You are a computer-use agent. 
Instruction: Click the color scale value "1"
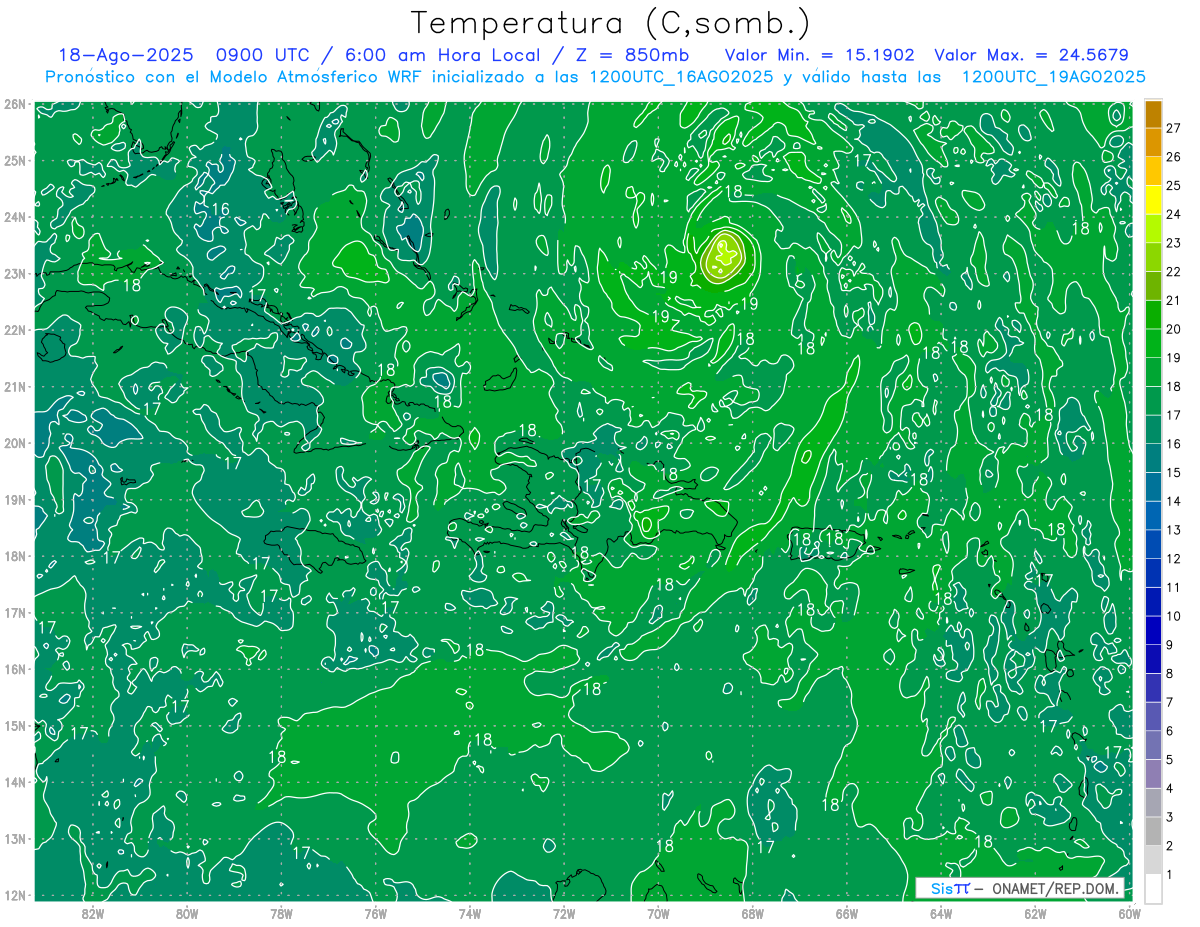pyautogui.click(x=1170, y=875)
